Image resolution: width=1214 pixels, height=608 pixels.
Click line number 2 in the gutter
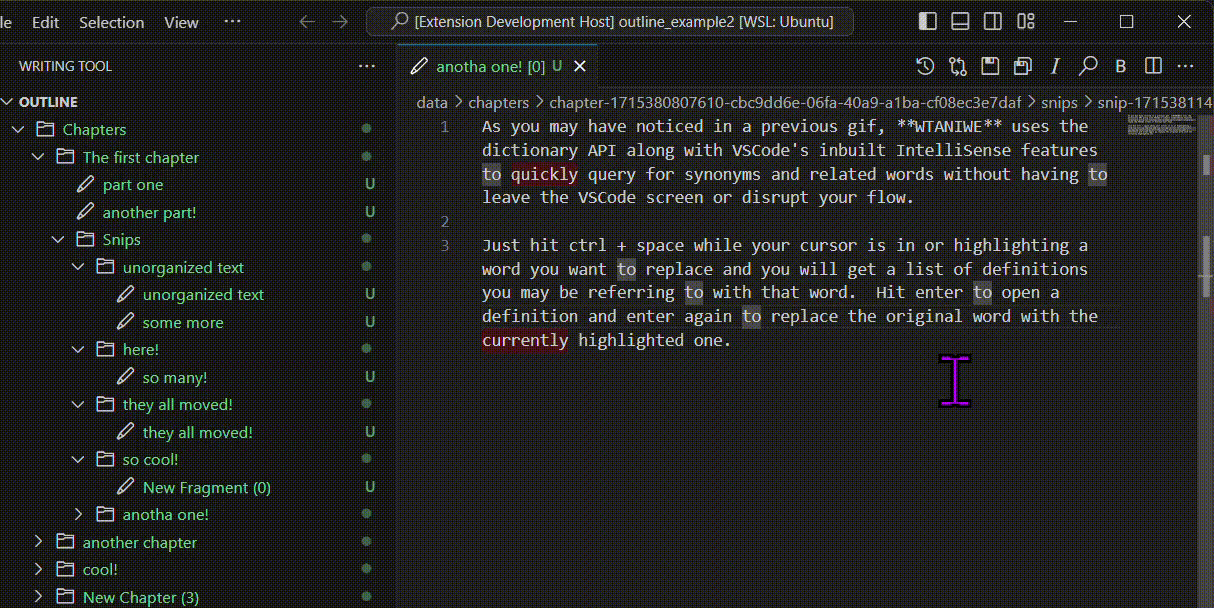(445, 221)
